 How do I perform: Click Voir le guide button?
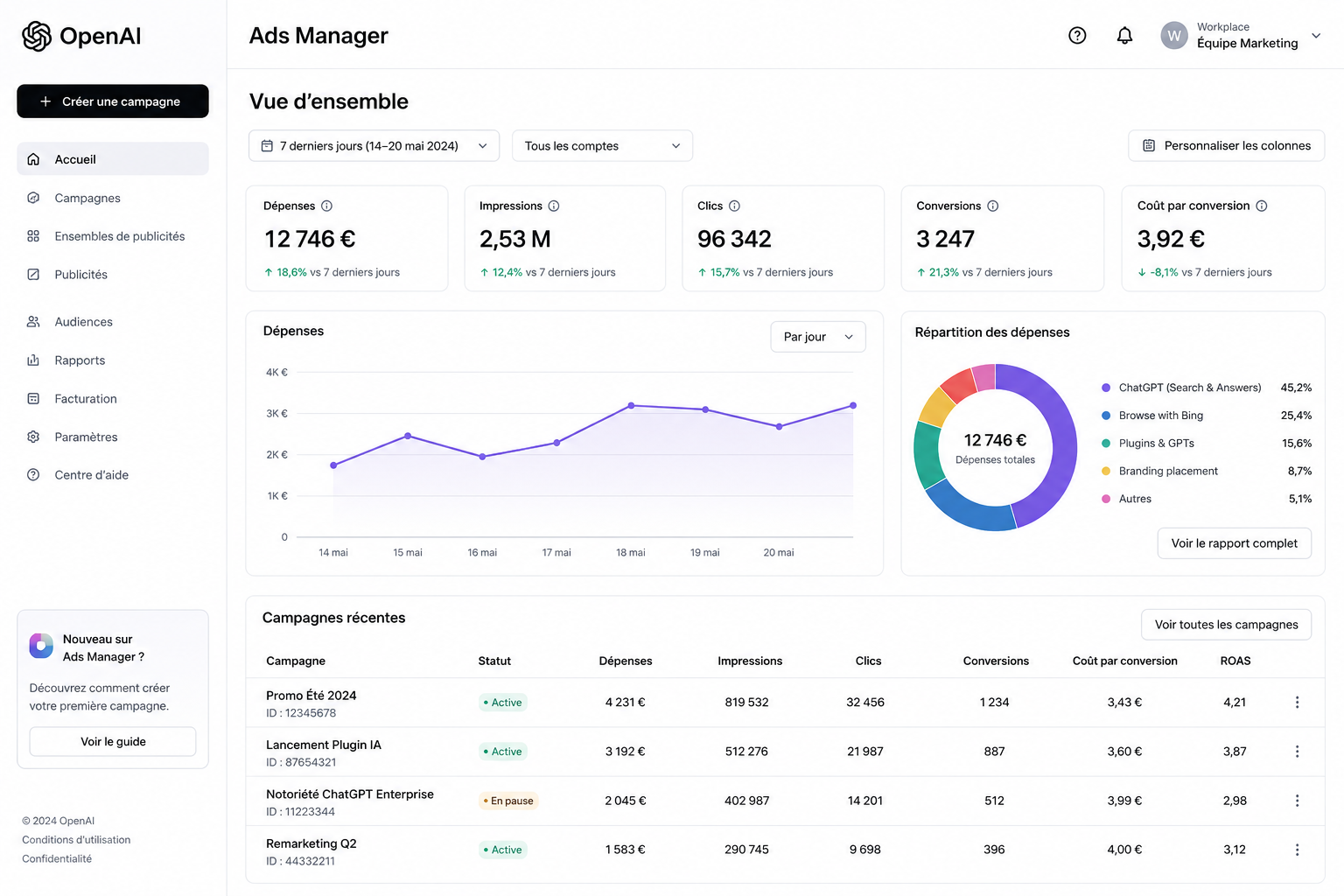pyautogui.click(x=113, y=742)
